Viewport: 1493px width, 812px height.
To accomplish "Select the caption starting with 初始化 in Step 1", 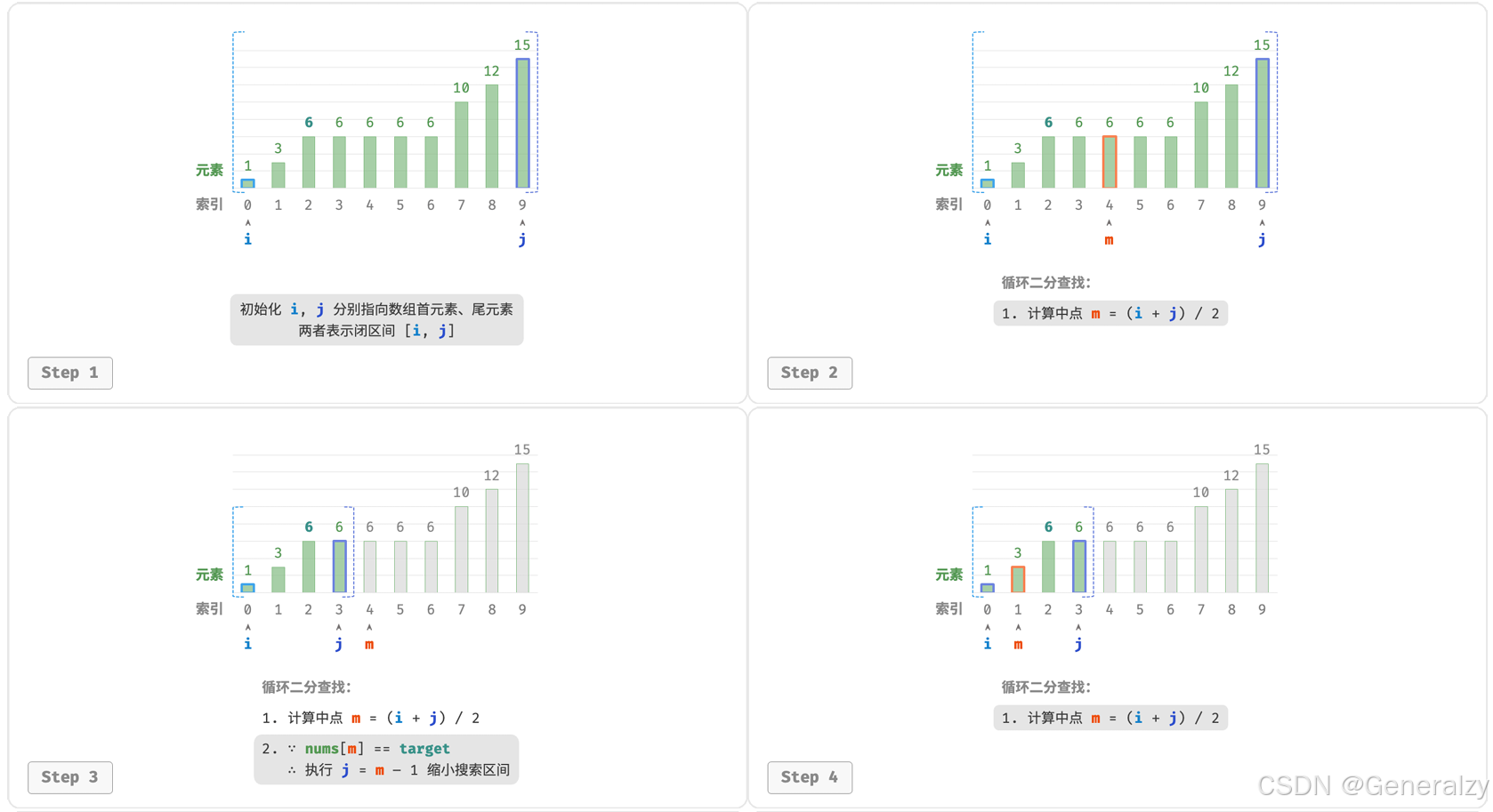I will click(x=376, y=320).
